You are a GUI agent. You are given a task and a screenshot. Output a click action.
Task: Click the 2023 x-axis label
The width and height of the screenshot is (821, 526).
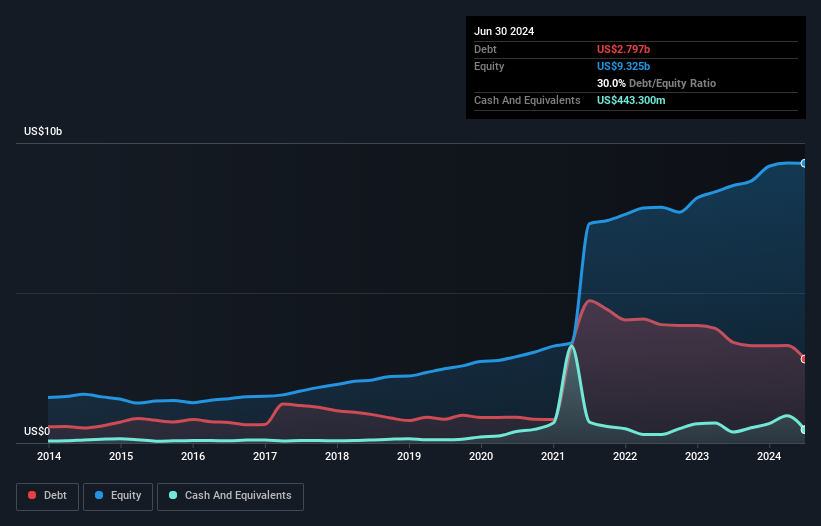tap(697, 456)
